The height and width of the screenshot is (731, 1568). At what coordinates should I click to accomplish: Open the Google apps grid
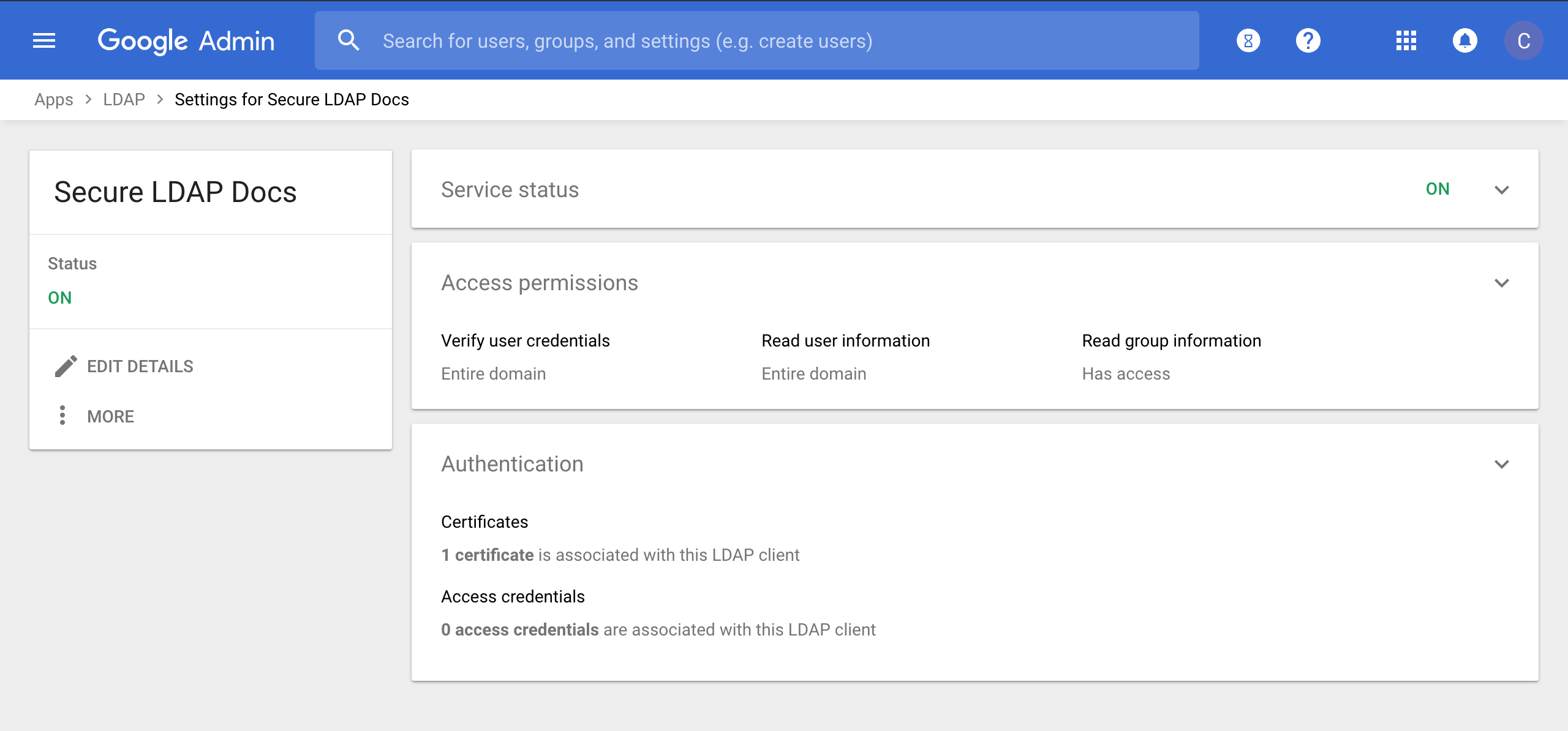(1406, 41)
